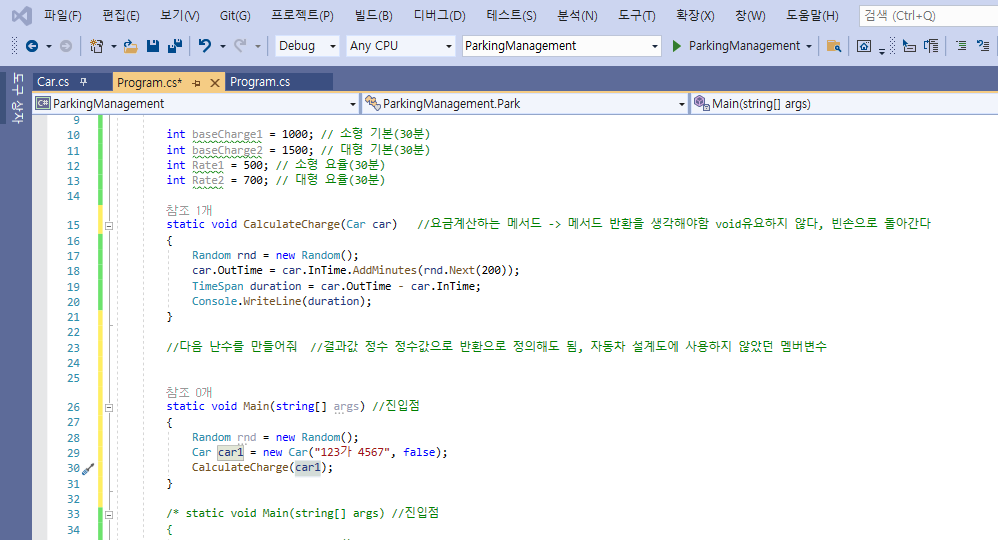998x540 pixels.
Task: Click the 'baseCharge1' variable on line 10
Action: tap(227, 134)
